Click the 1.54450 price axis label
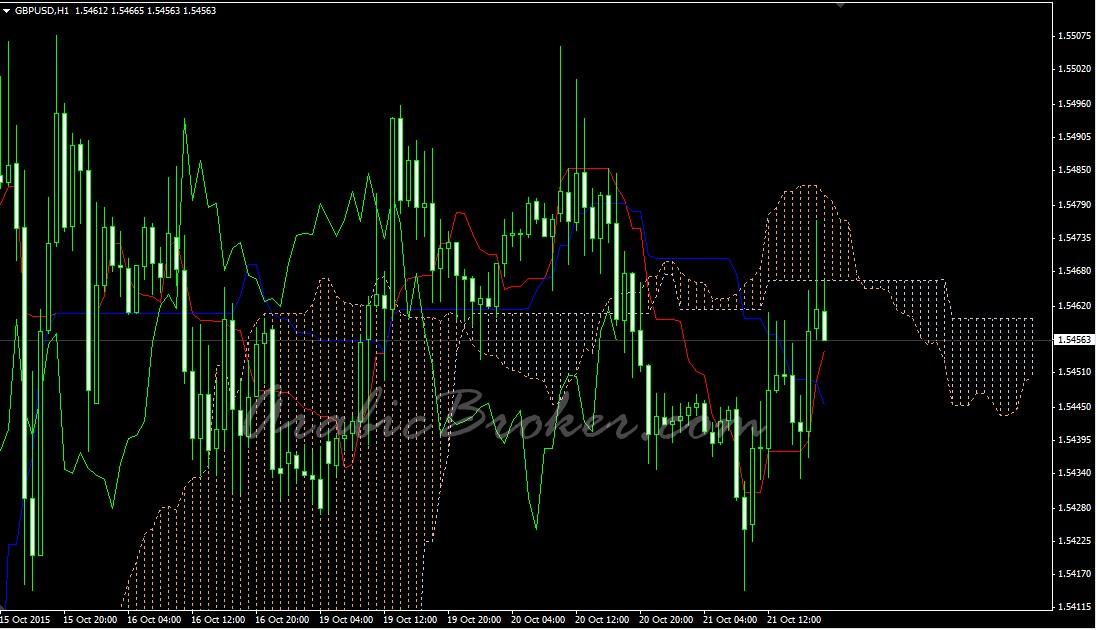This screenshot has width=1096, height=630. pos(1074,406)
